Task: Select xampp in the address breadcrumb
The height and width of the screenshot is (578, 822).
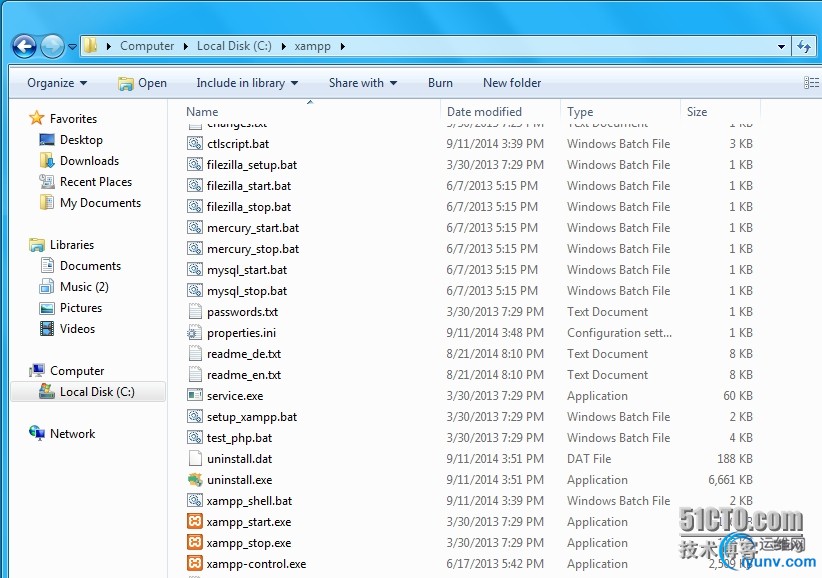Action: pos(312,46)
